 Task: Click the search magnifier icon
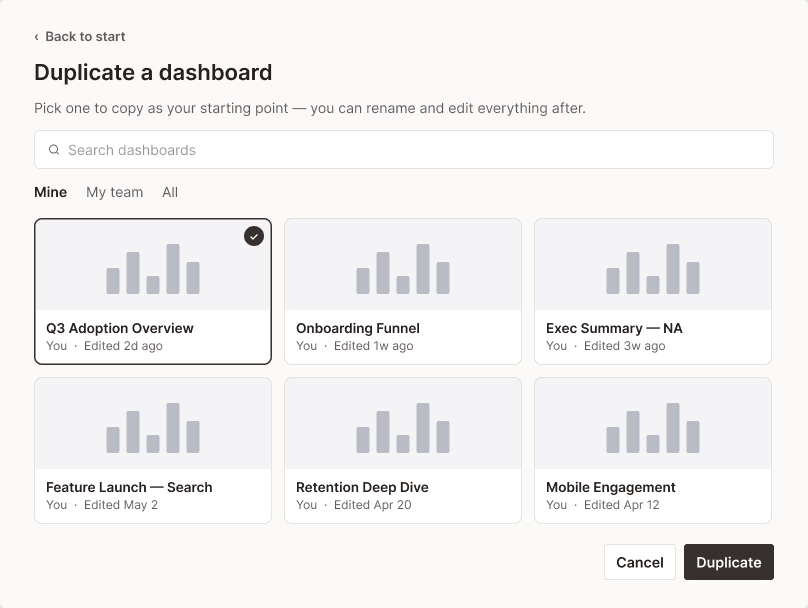click(54, 149)
